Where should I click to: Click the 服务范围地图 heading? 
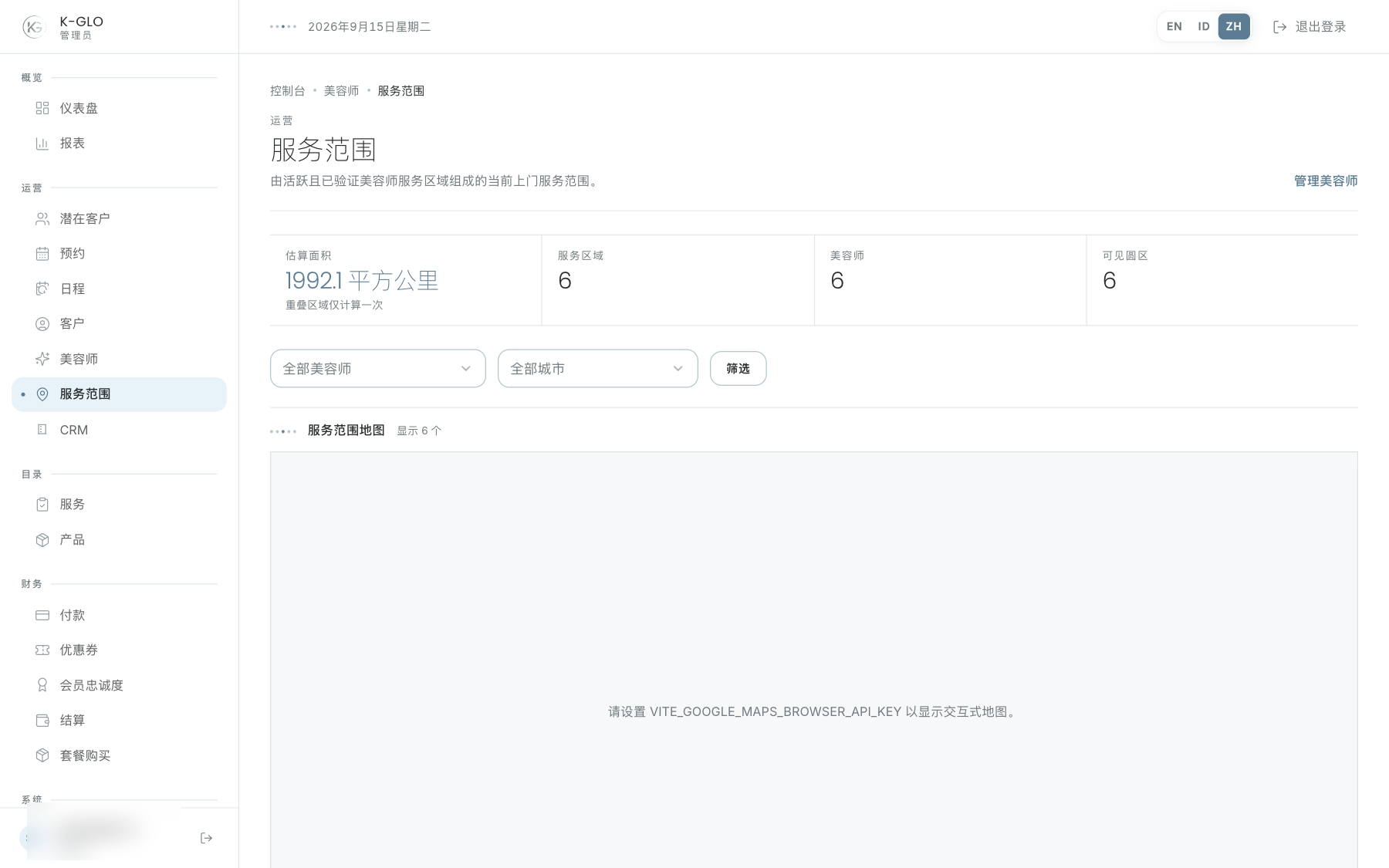click(x=346, y=431)
